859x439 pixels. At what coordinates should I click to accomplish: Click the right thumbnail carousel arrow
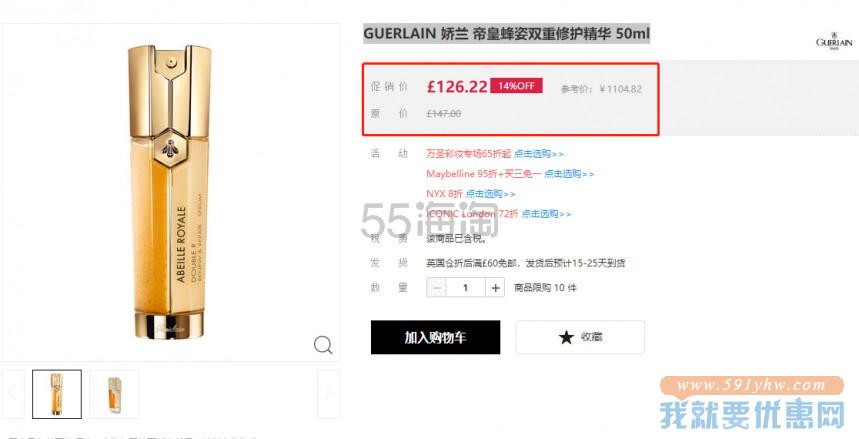point(329,394)
